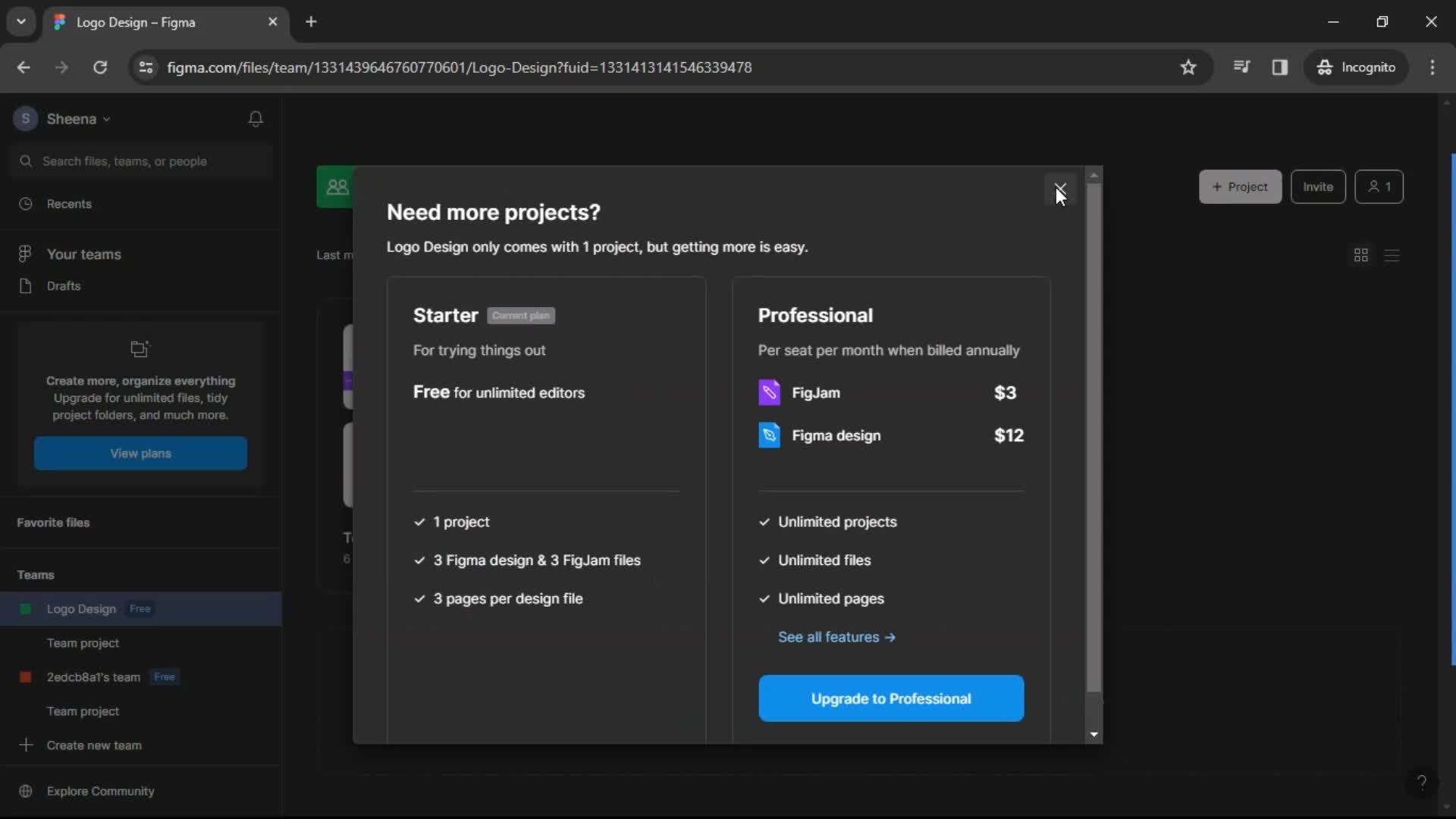Open notifications bell in sidebar
The width and height of the screenshot is (1456, 819).
point(256,119)
